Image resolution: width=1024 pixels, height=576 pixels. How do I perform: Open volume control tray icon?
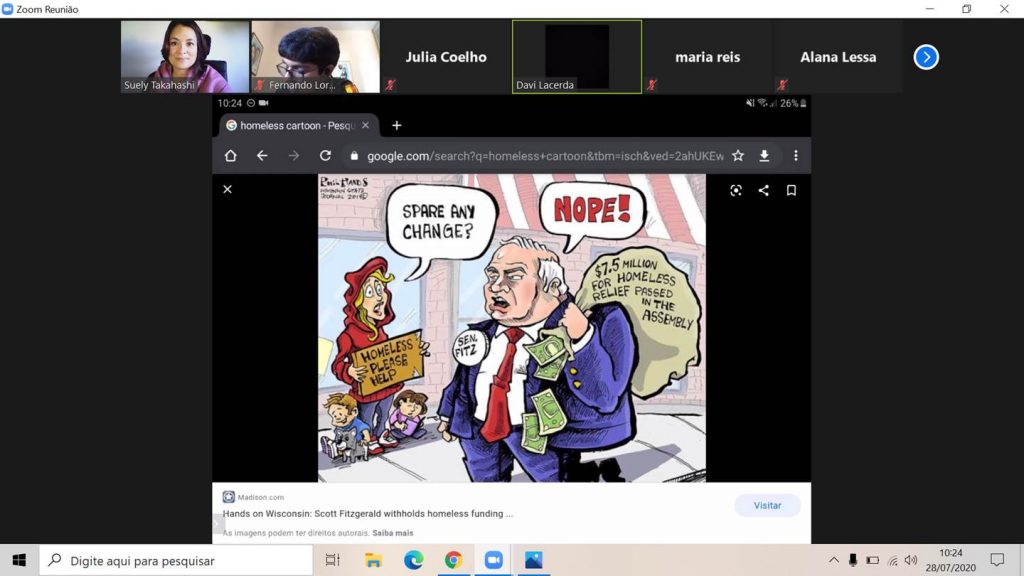tap(911, 560)
